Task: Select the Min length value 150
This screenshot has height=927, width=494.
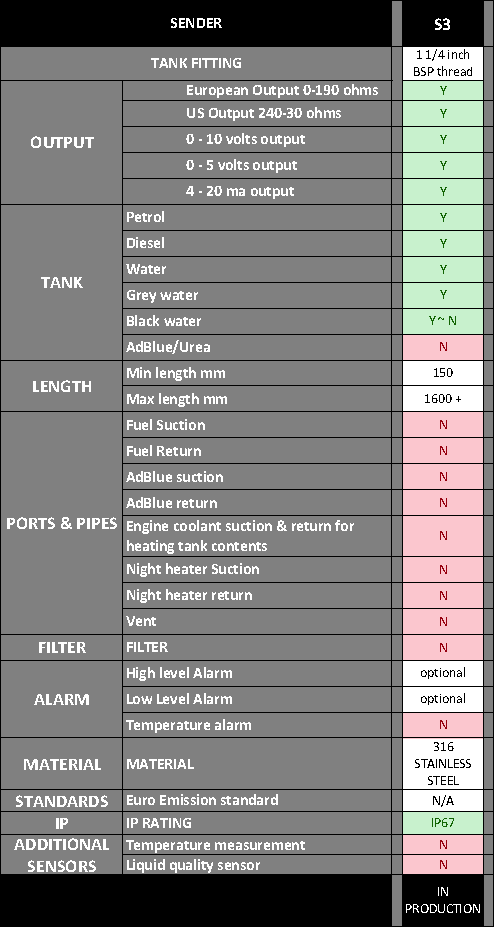Action: tap(443, 373)
